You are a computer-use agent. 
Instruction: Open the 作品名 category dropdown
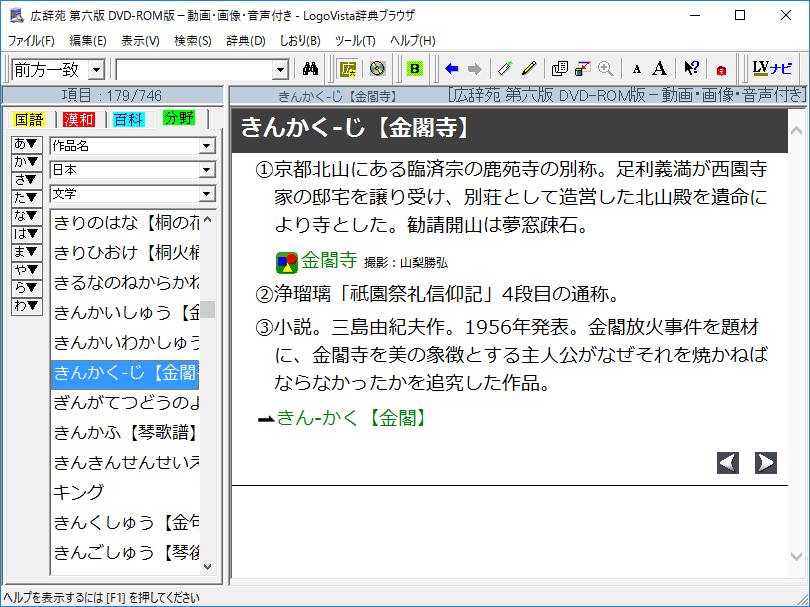click(207, 146)
